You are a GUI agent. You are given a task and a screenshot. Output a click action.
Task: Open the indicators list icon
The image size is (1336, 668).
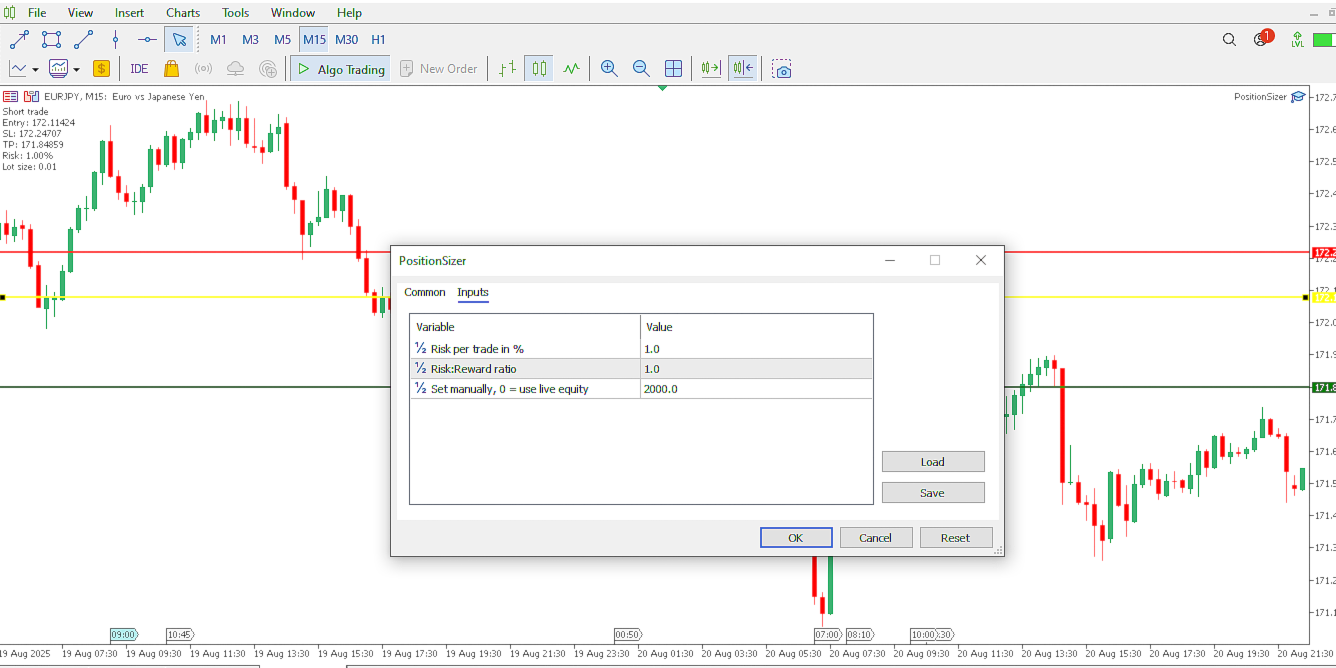click(x=59, y=69)
